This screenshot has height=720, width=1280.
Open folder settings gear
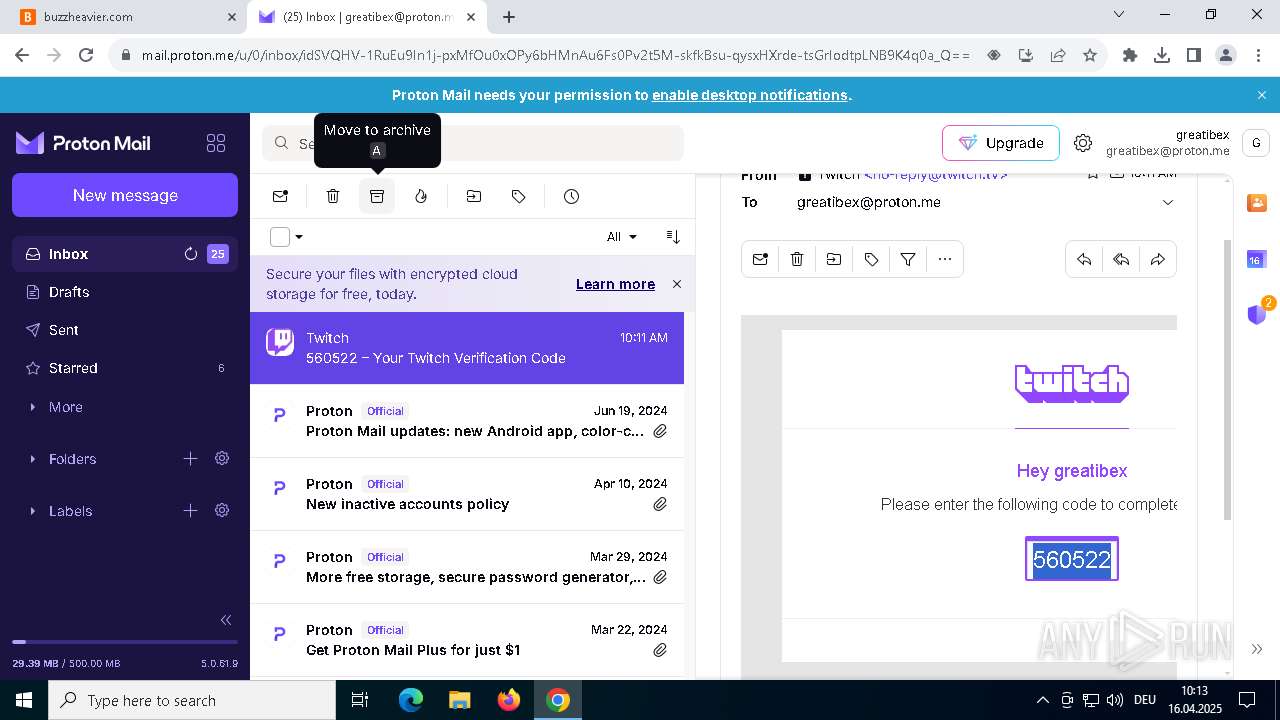coord(222,458)
